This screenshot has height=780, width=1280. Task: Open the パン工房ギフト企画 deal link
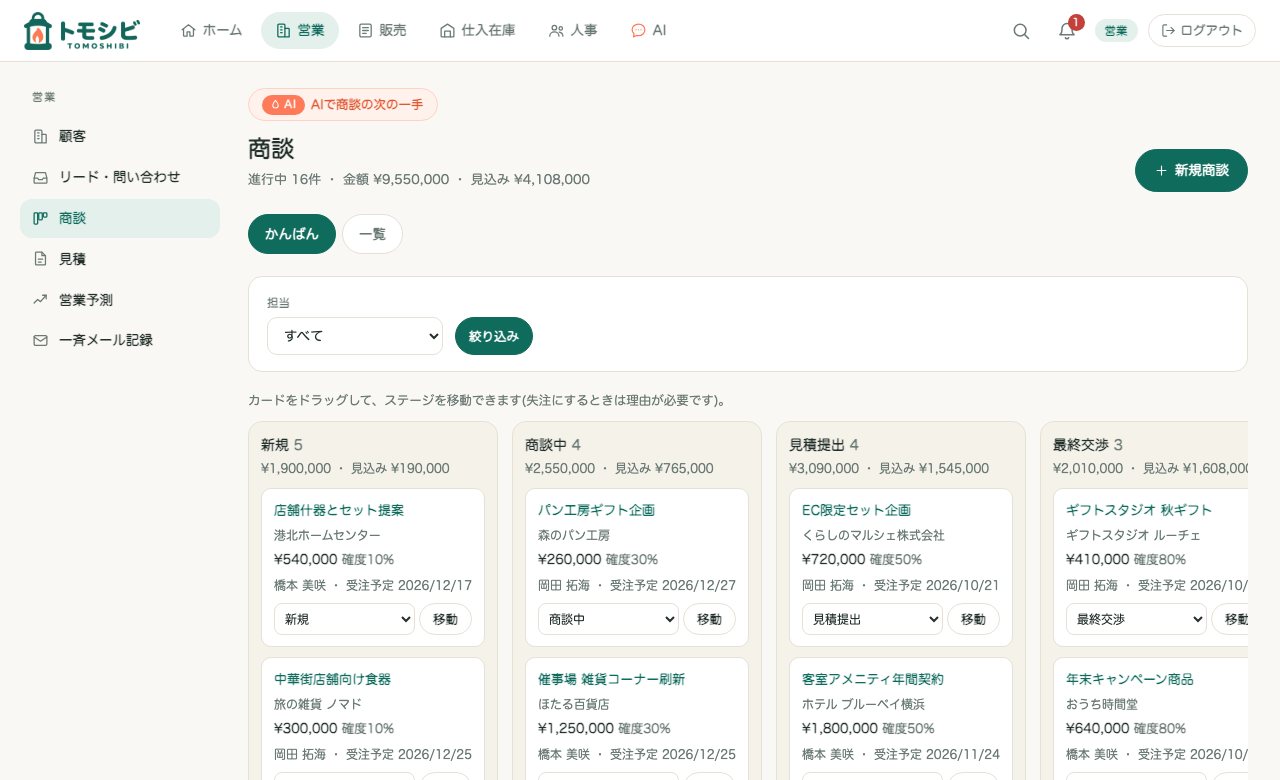596,510
